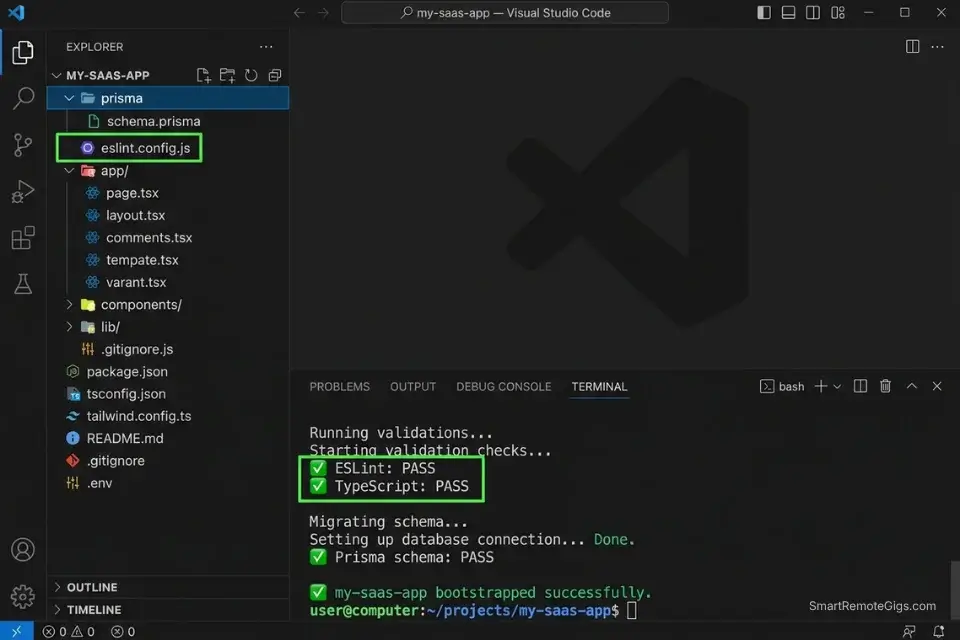Kill terminal with trash icon
The image size is (960, 640).
885,386
